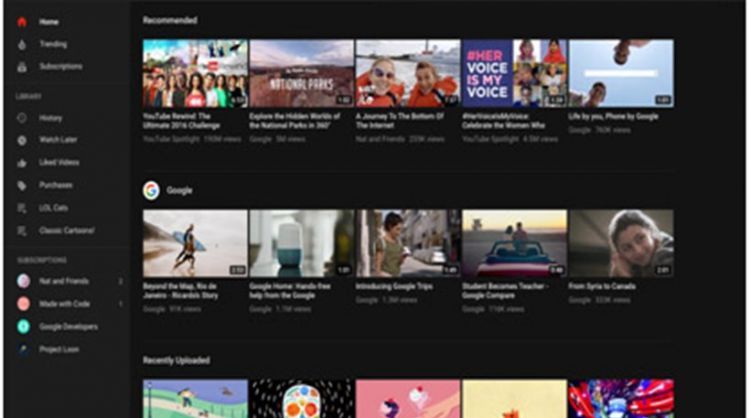The height and width of the screenshot is (418, 750).
Task: Click the Subscriptions icon in the sidebar
Action: (x=22, y=66)
